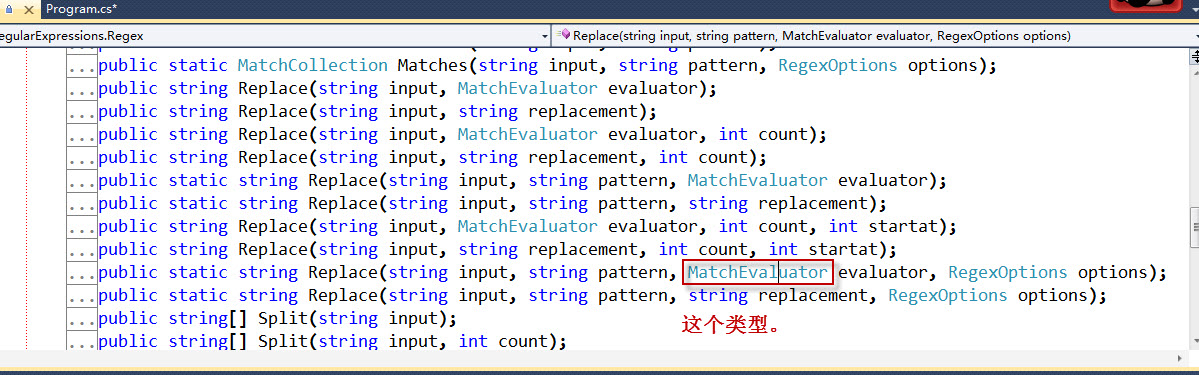Click the vertical scrollbar thumb
The height and width of the screenshot is (375, 1199).
pos(1194,227)
